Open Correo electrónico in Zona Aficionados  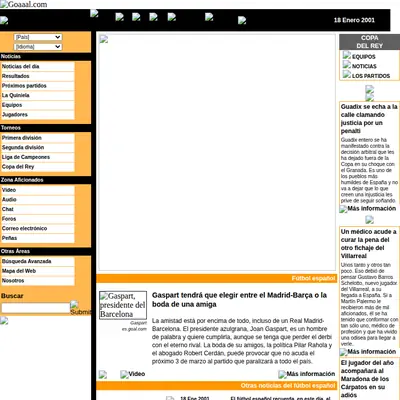(37, 228)
